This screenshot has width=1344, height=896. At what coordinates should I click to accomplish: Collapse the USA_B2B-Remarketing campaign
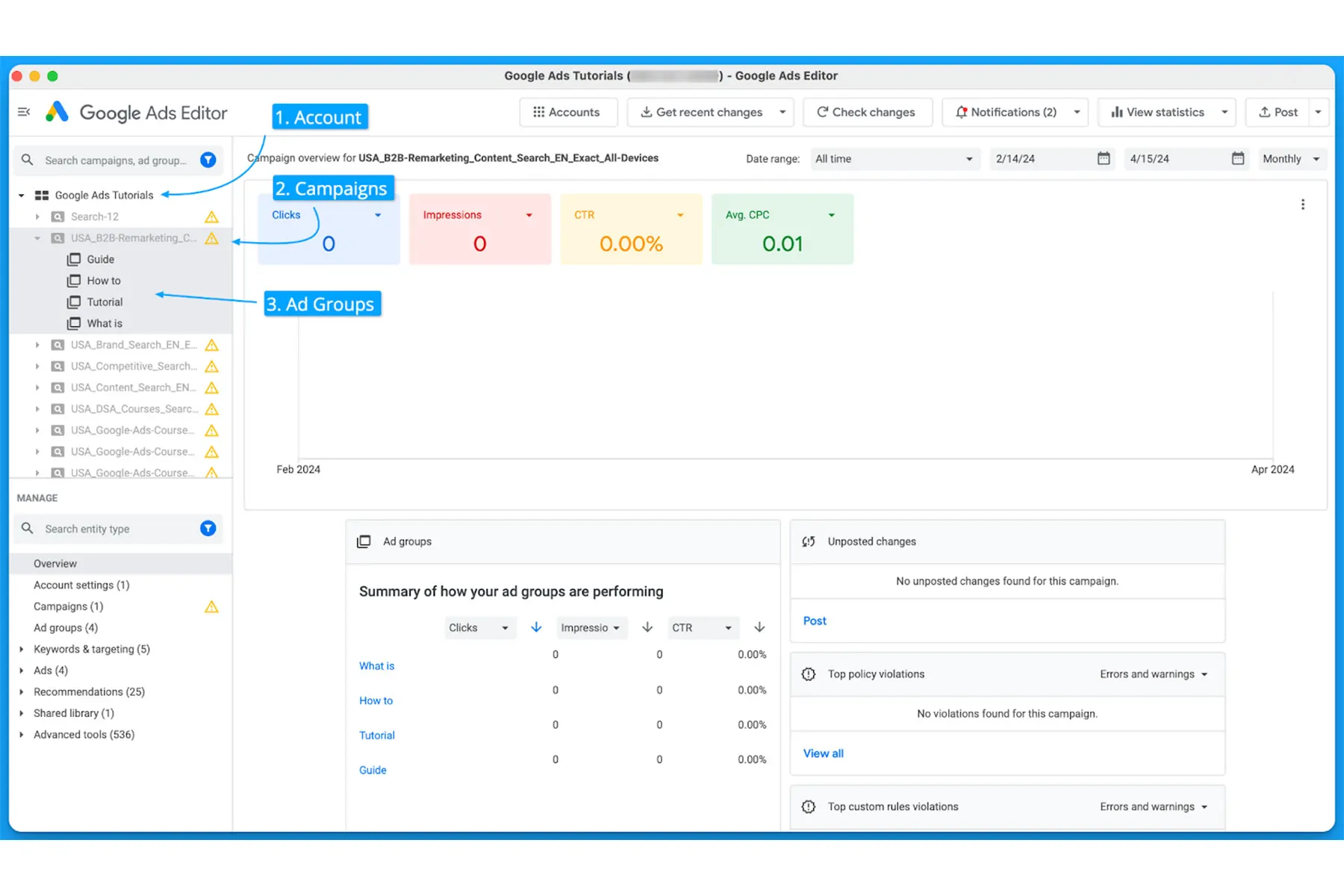[x=37, y=238]
